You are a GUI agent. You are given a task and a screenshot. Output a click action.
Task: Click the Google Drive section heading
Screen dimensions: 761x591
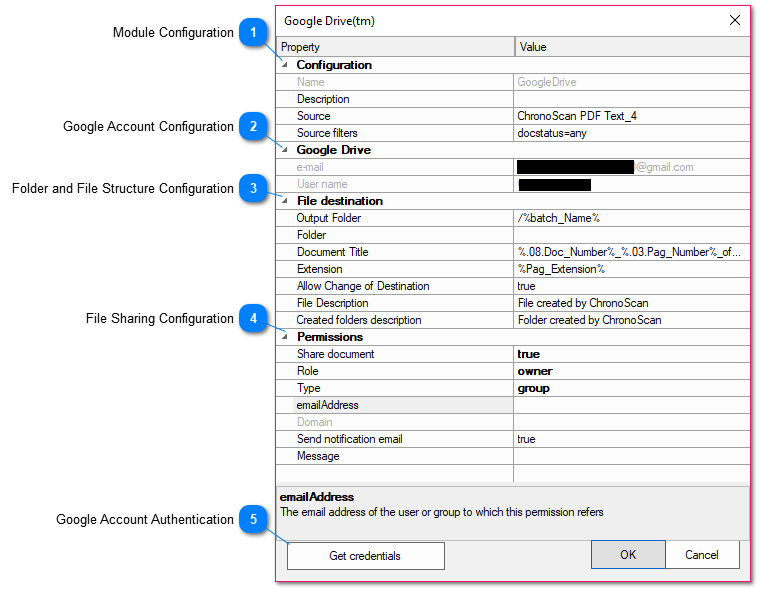[334, 150]
